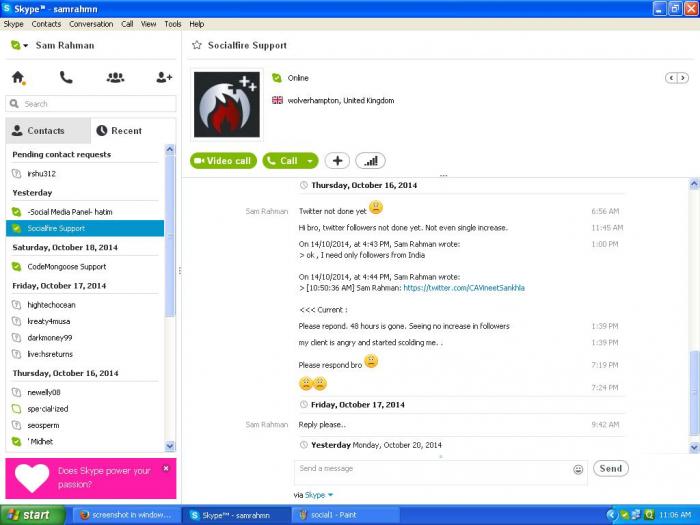Open the dial pad phone icon
Viewport: 700px width, 525px height.
66,78
